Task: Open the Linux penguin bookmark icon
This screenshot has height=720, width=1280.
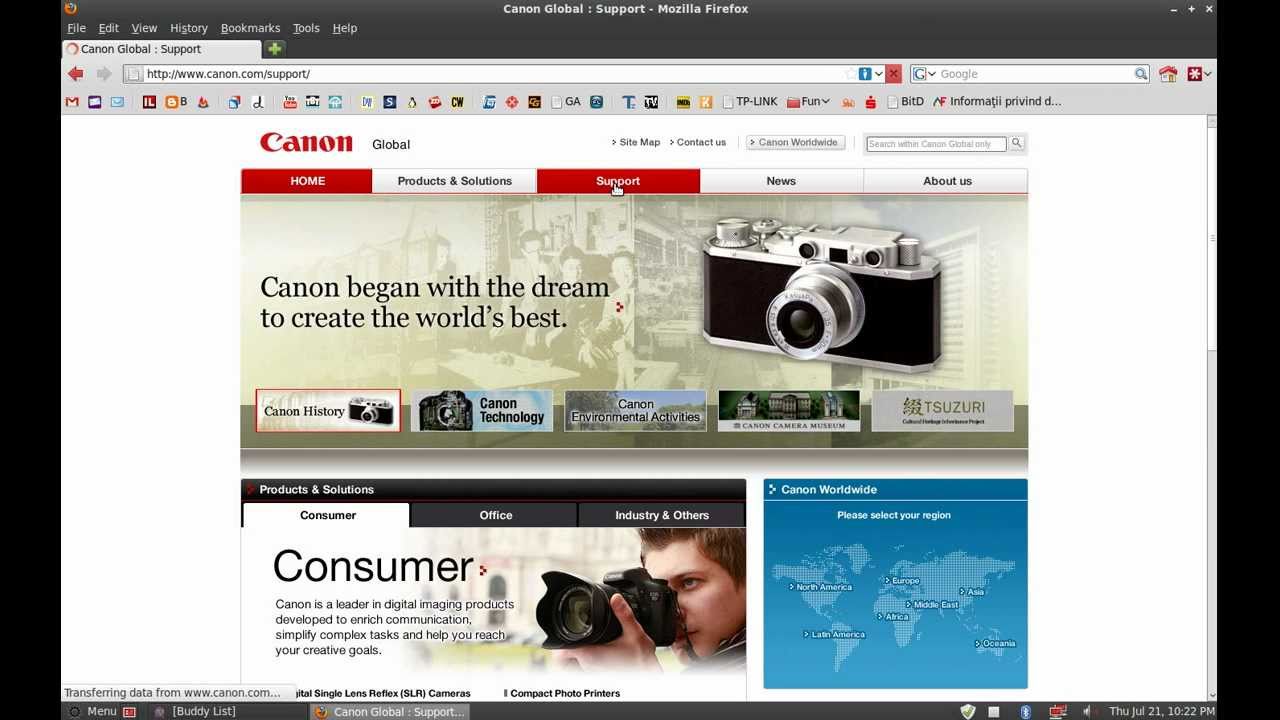Action: click(x=412, y=102)
